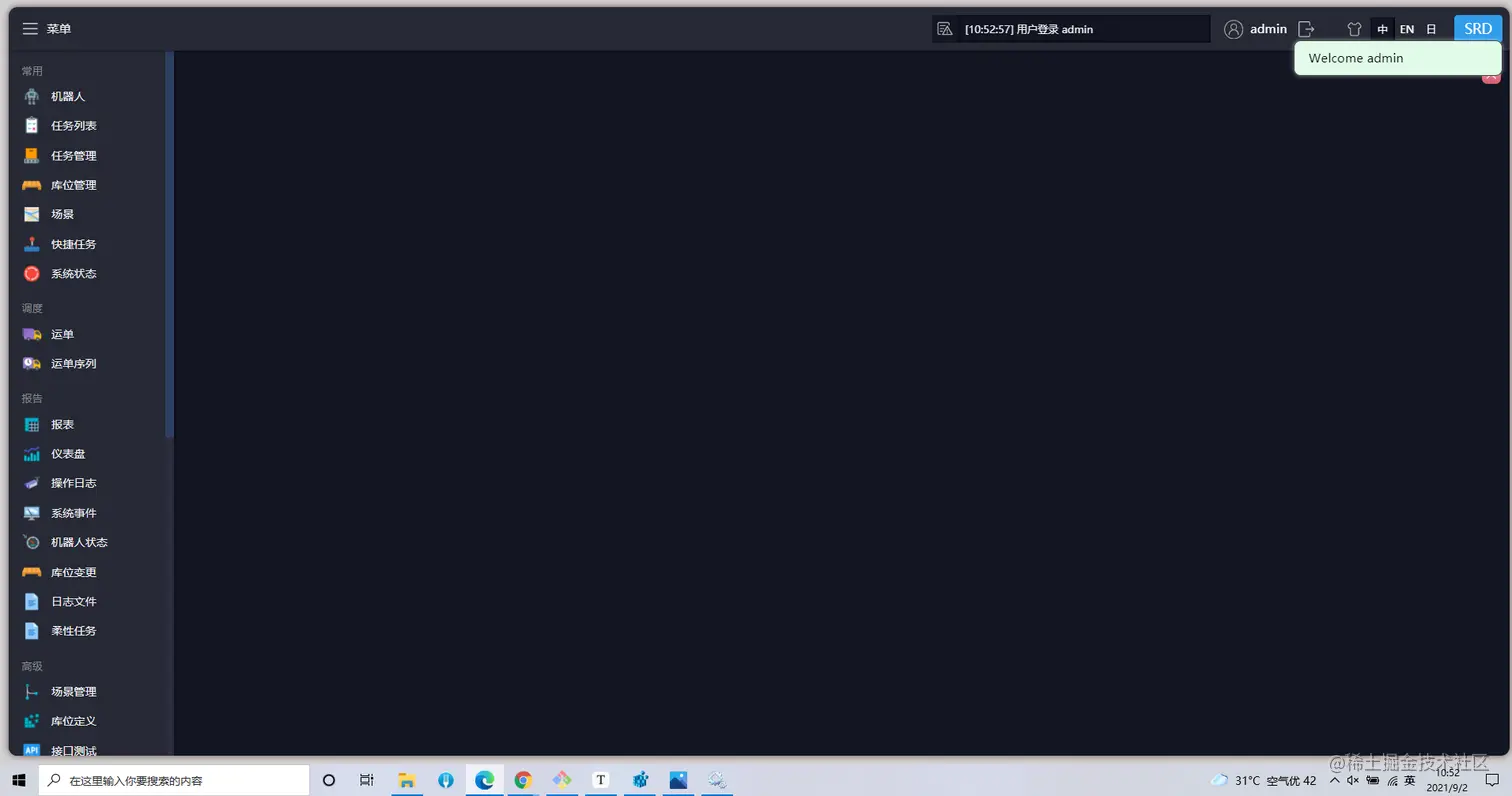
Task: Expand the 常用 section menu
Action: (x=32, y=70)
